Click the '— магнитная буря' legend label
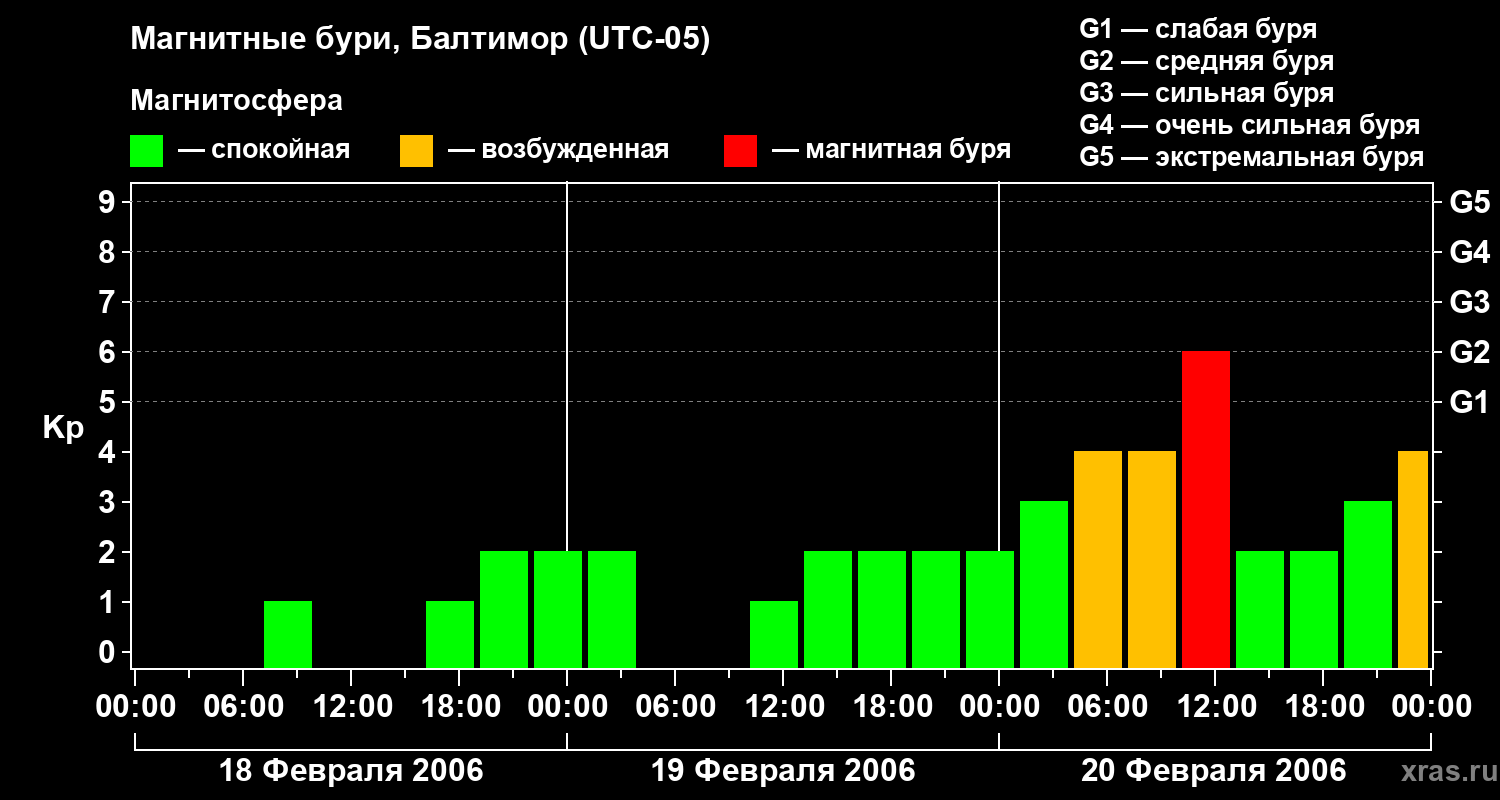Screen dimensions: 1500x800 (x=892, y=150)
